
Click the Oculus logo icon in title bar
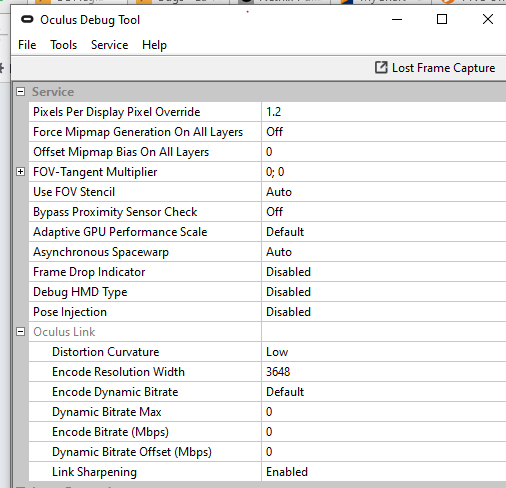point(27,20)
